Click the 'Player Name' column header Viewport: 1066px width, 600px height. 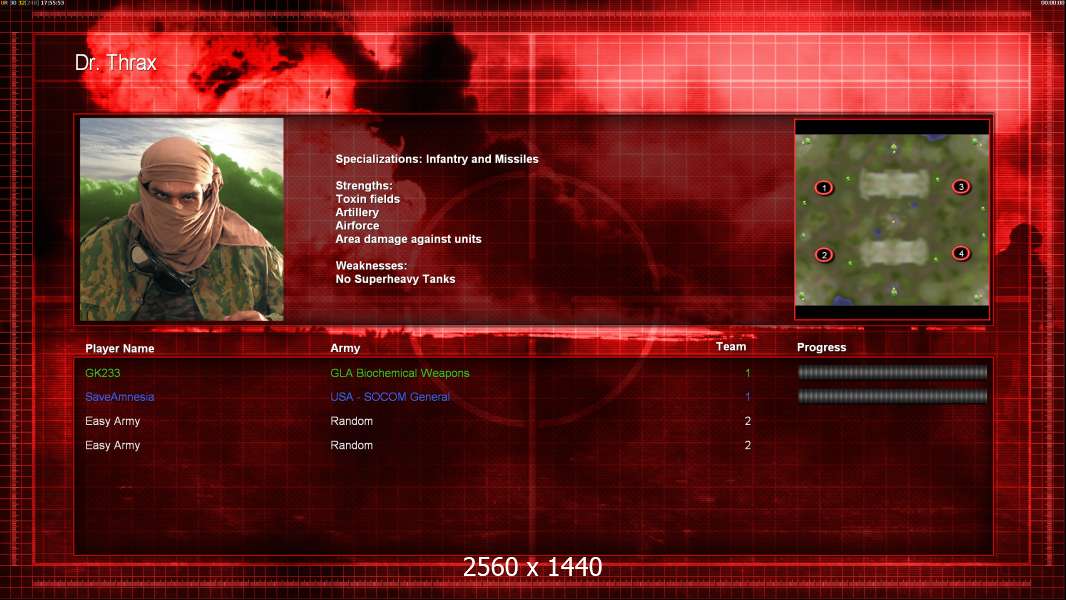click(120, 349)
